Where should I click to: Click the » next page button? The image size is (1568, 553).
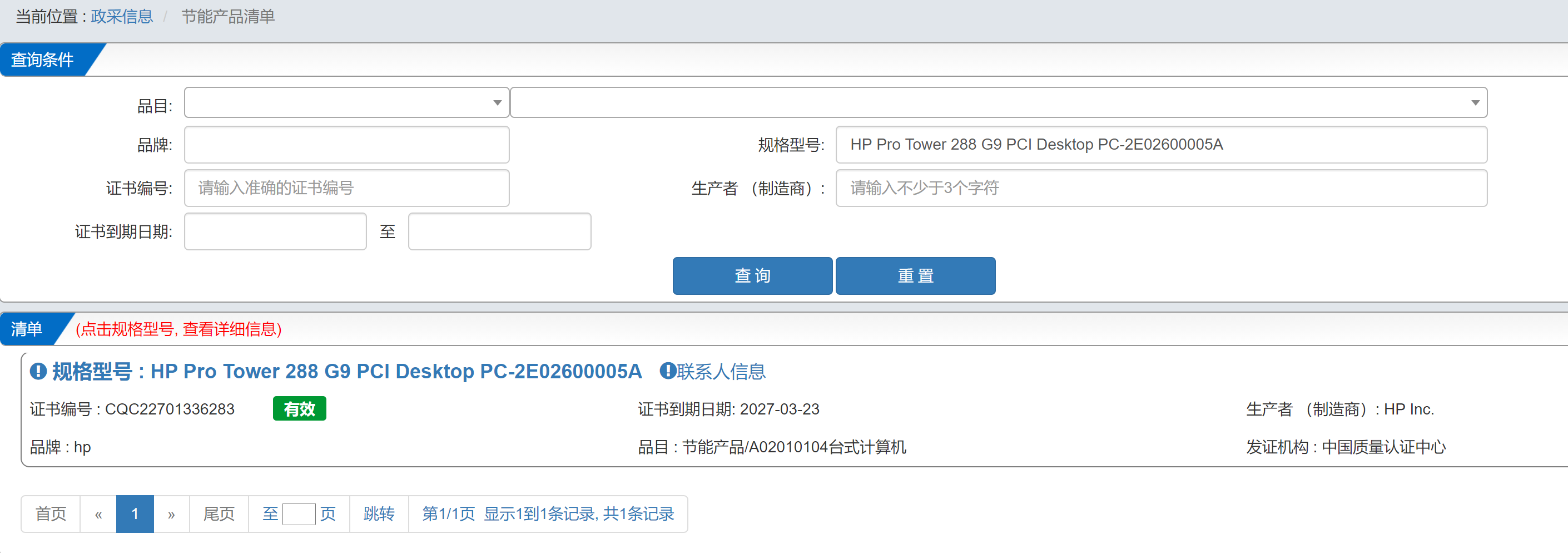171,514
